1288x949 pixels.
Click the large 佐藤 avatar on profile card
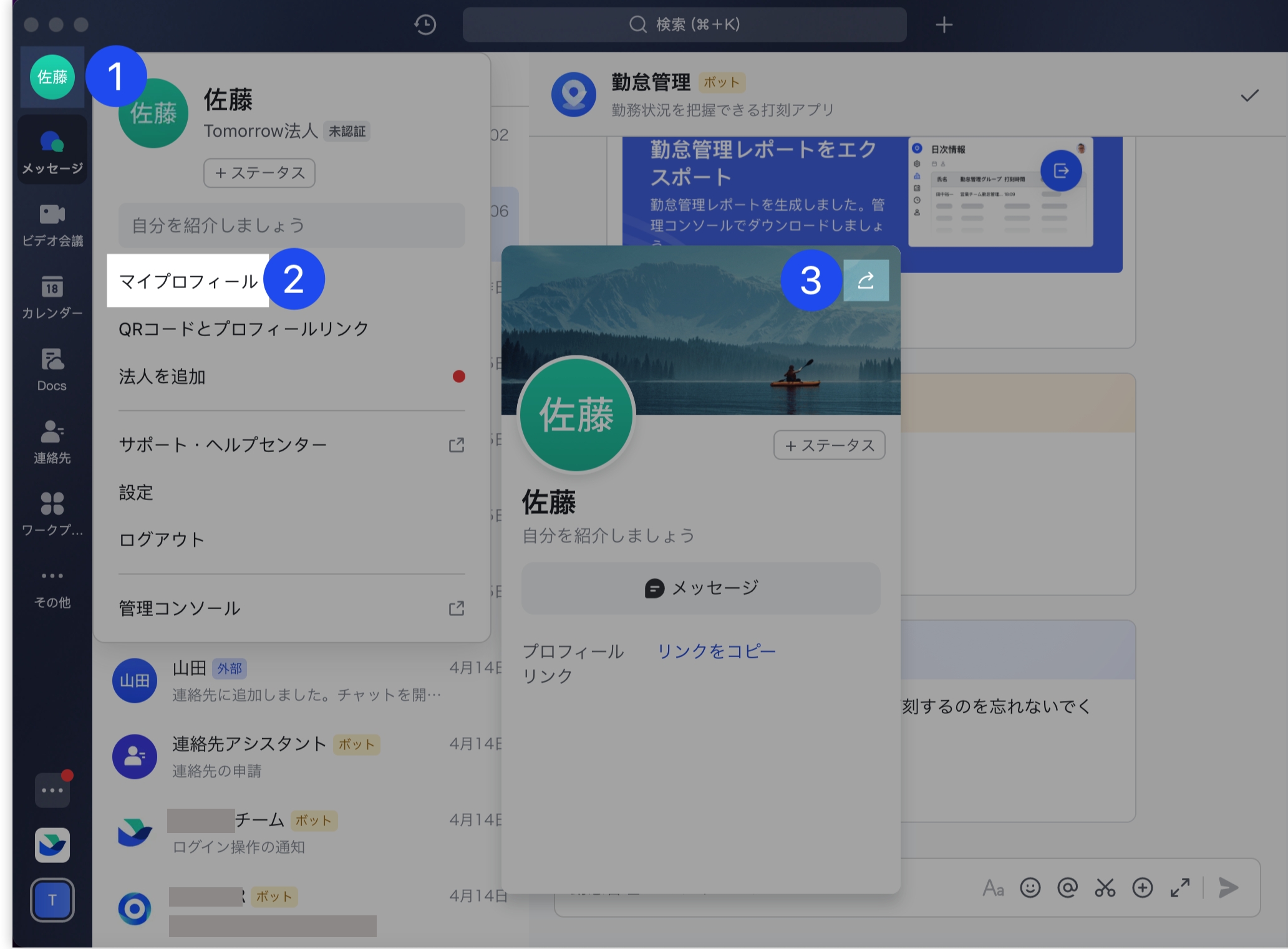tap(576, 415)
